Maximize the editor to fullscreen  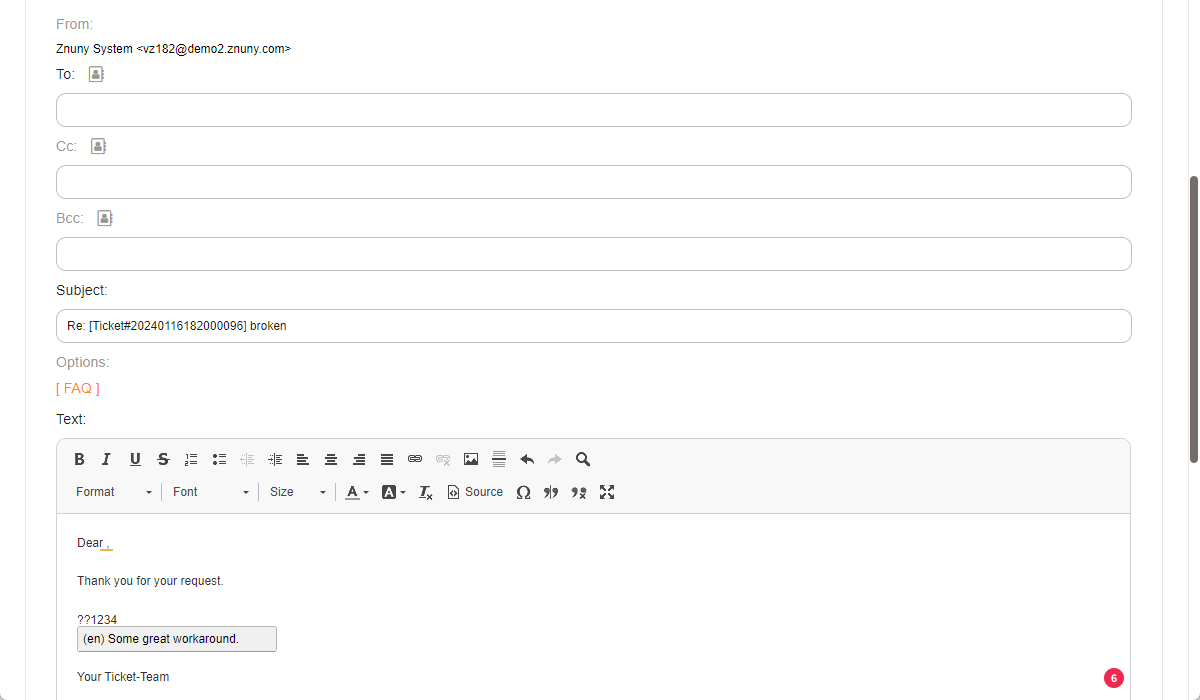pyautogui.click(x=607, y=492)
